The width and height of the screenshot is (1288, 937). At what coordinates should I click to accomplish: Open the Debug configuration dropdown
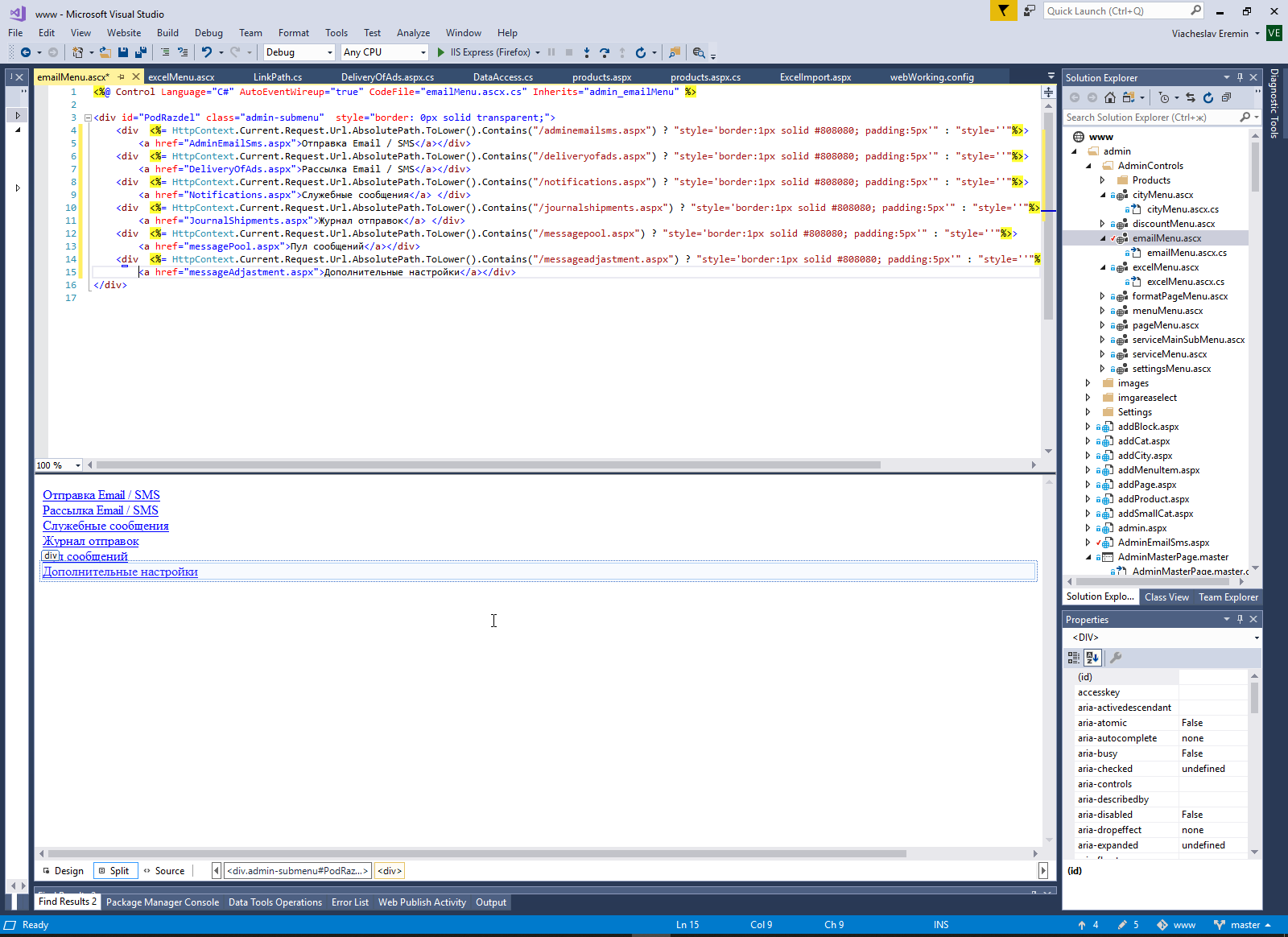click(299, 52)
